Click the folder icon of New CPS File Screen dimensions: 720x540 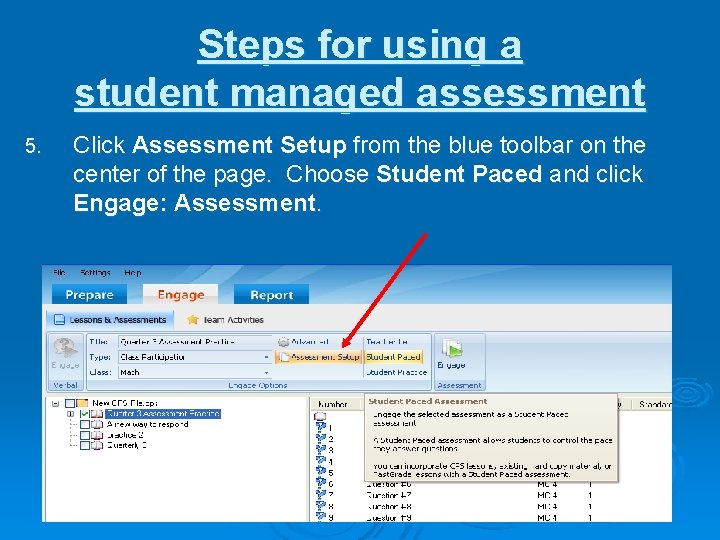82,403
